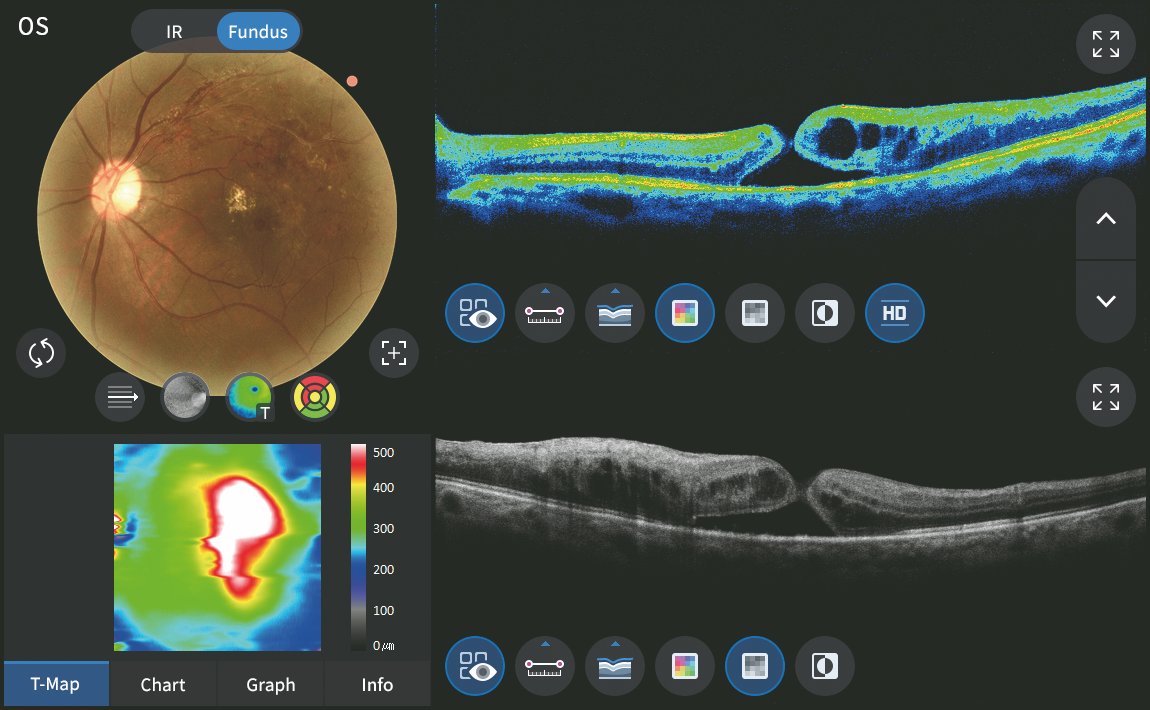Toggle the HD mode button
Image resolution: width=1150 pixels, height=710 pixels.
[895, 314]
